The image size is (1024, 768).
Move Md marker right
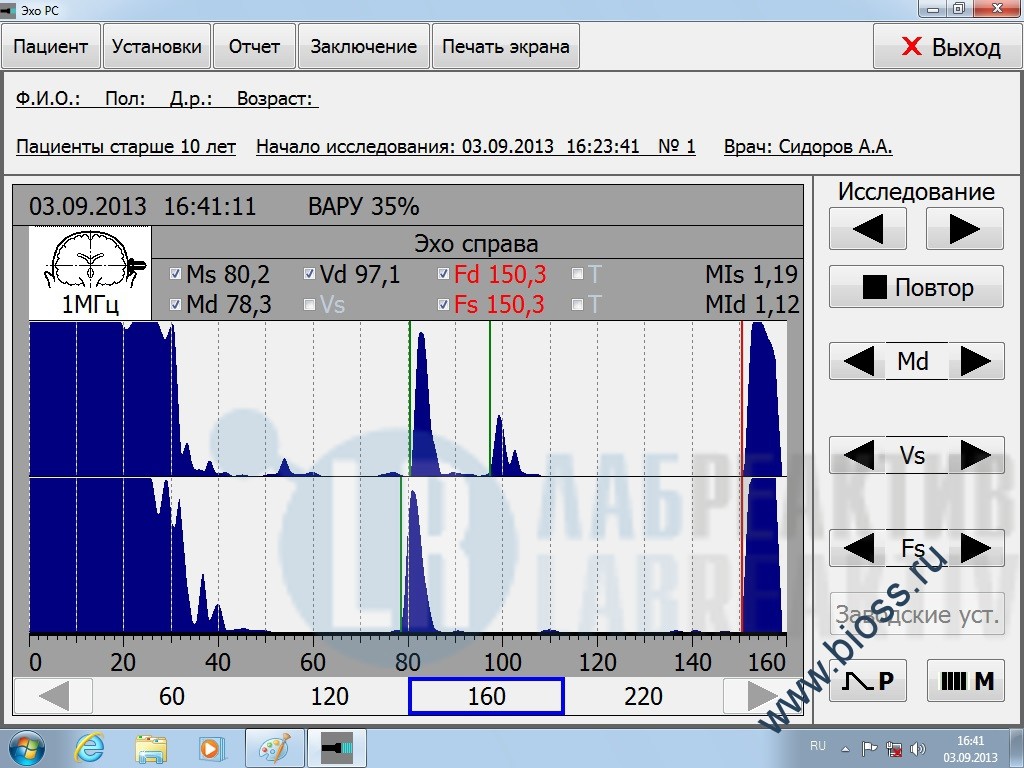point(976,361)
